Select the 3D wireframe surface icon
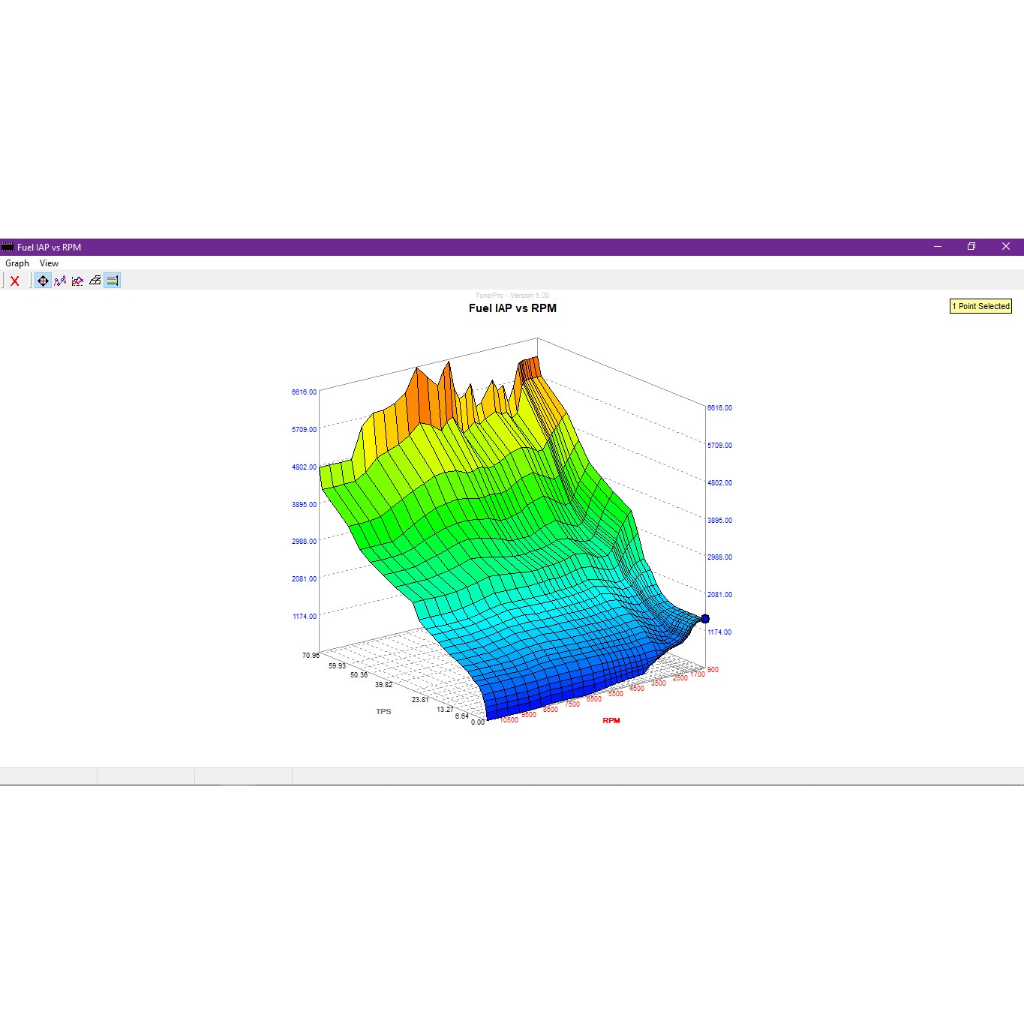Image resolution: width=1024 pixels, height=1024 pixels. coord(95,281)
